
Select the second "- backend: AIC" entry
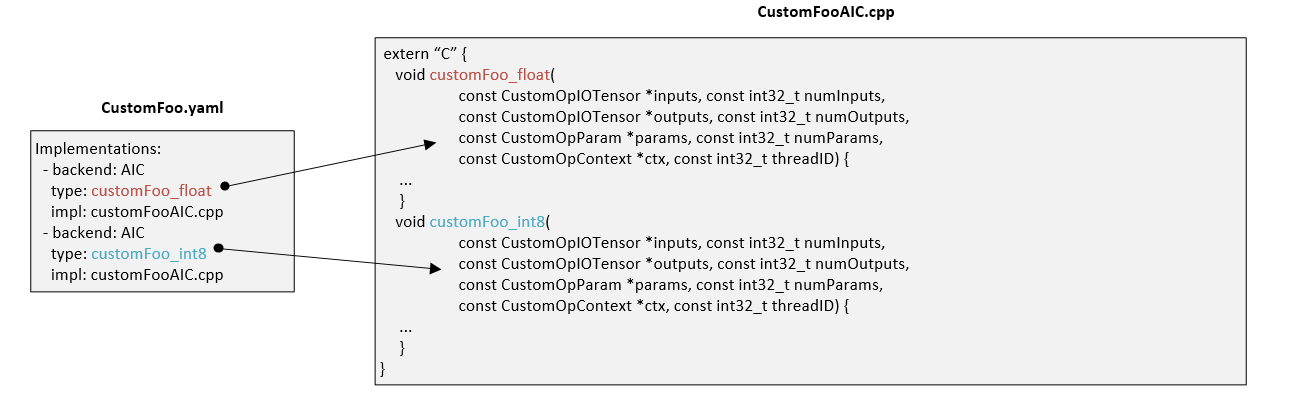click(x=93, y=233)
